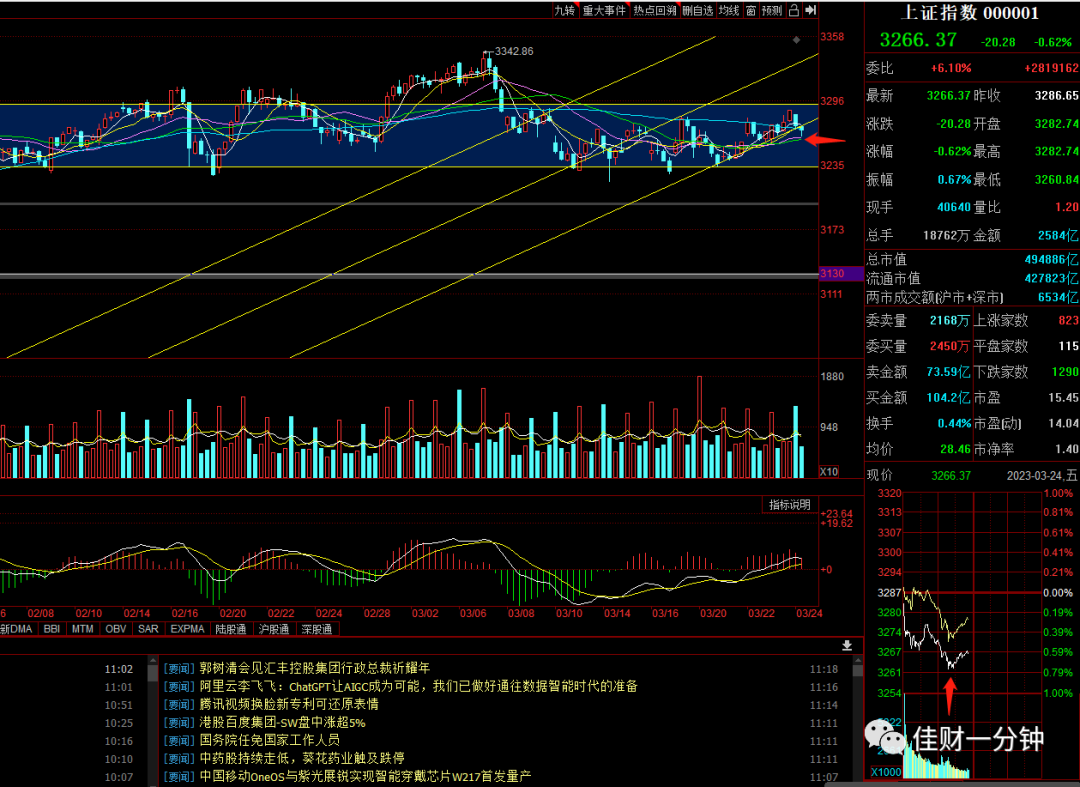Switch to the EXPMA indicator tab
The image size is (1080, 787).
point(187,629)
